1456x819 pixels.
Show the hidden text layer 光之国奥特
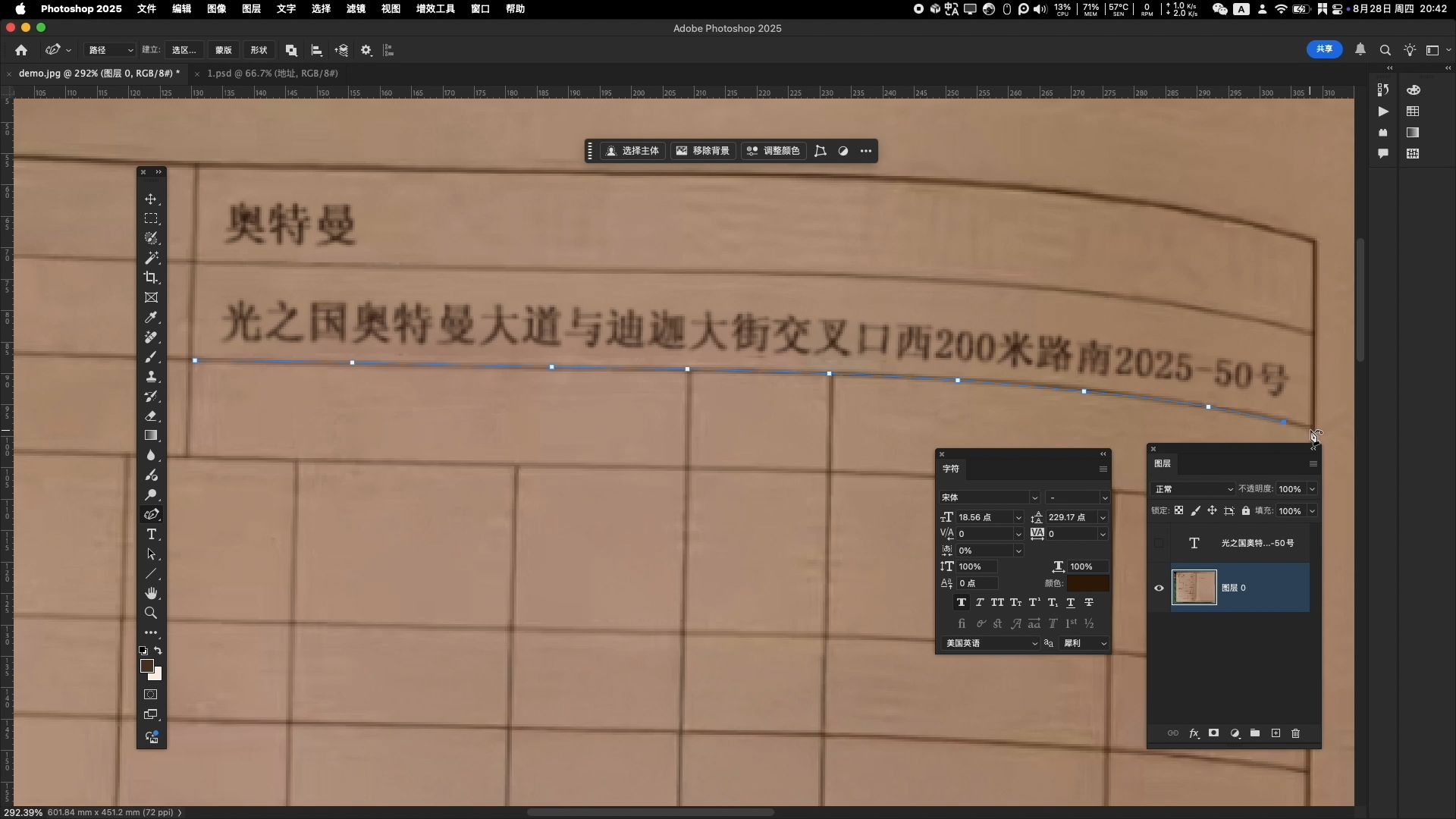coord(1159,543)
